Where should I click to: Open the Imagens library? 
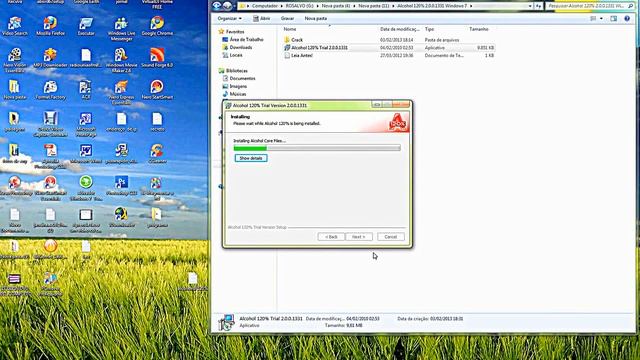(x=235, y=86)
